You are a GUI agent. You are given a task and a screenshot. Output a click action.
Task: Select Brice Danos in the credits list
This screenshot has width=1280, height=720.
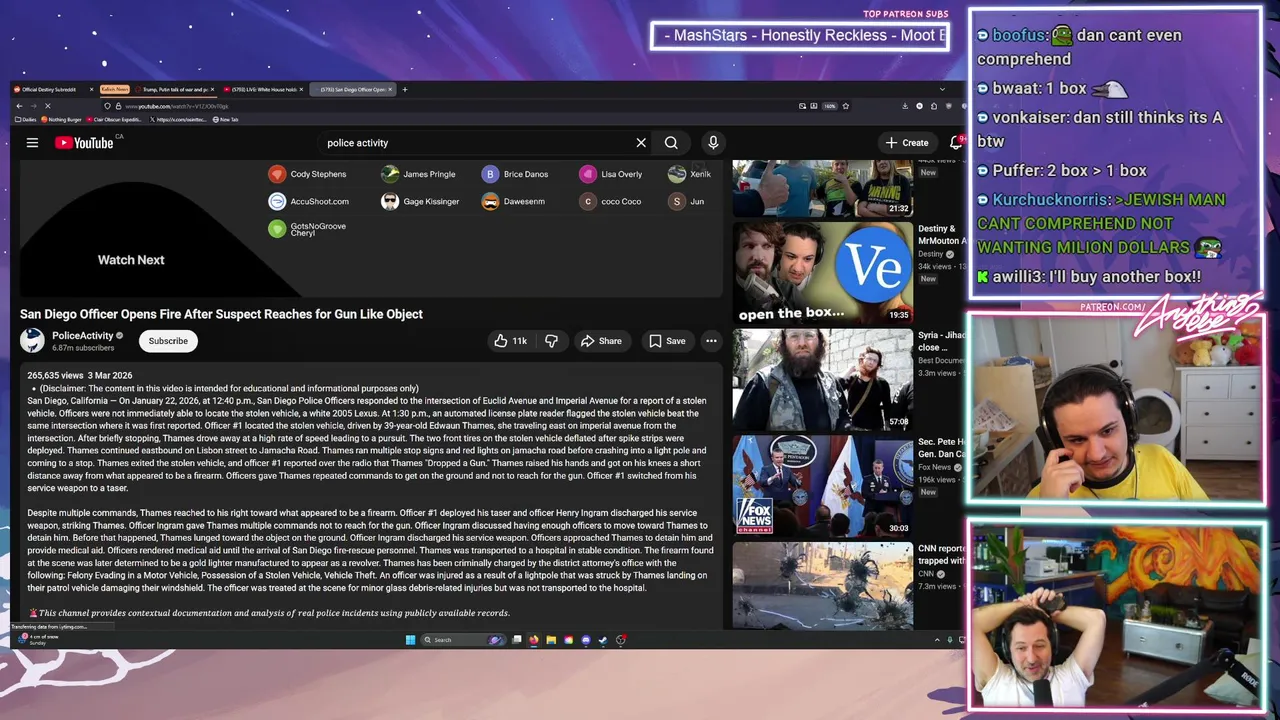[x=516, y=174]
